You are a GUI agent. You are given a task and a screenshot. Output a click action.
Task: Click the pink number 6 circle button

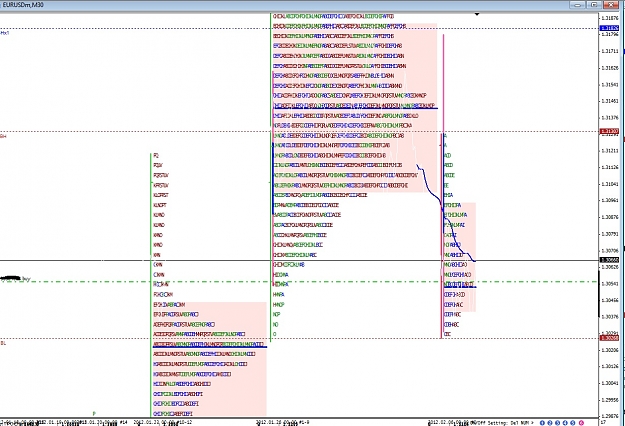pos(581,423)
